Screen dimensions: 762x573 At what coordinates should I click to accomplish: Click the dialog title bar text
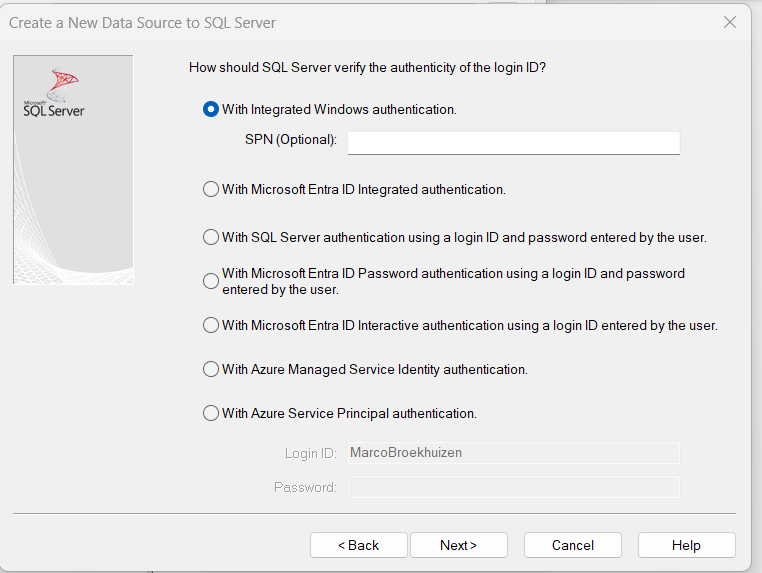click(x=142, y=22)
